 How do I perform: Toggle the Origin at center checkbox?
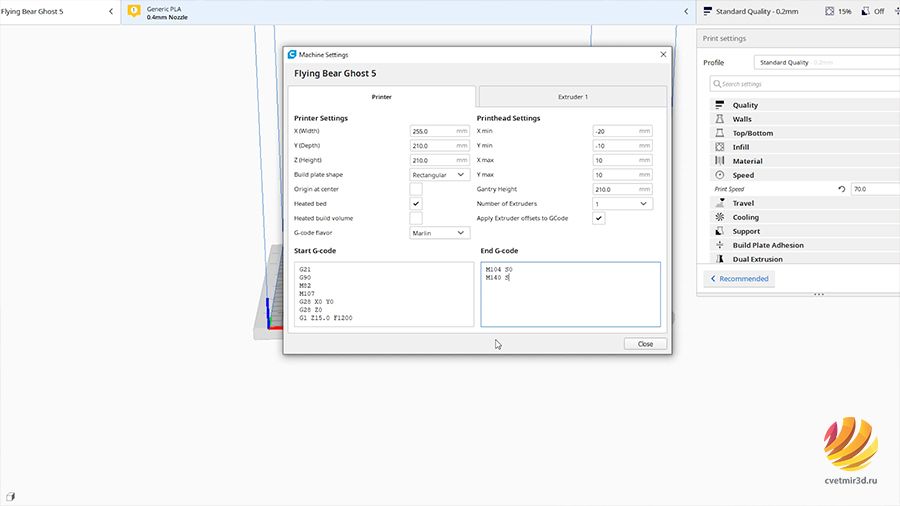(416, 189)
